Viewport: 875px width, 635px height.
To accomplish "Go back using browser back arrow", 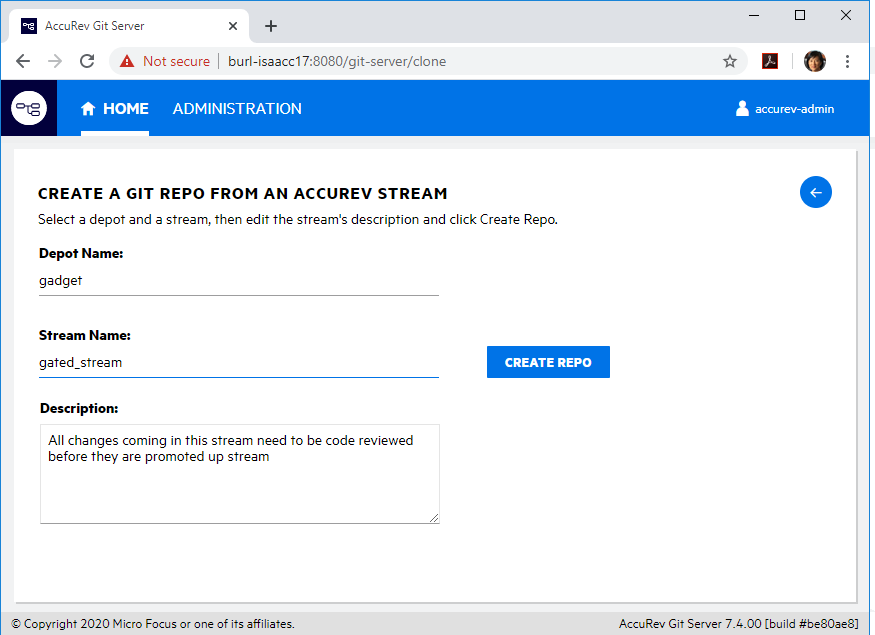I will pos(23,61).
